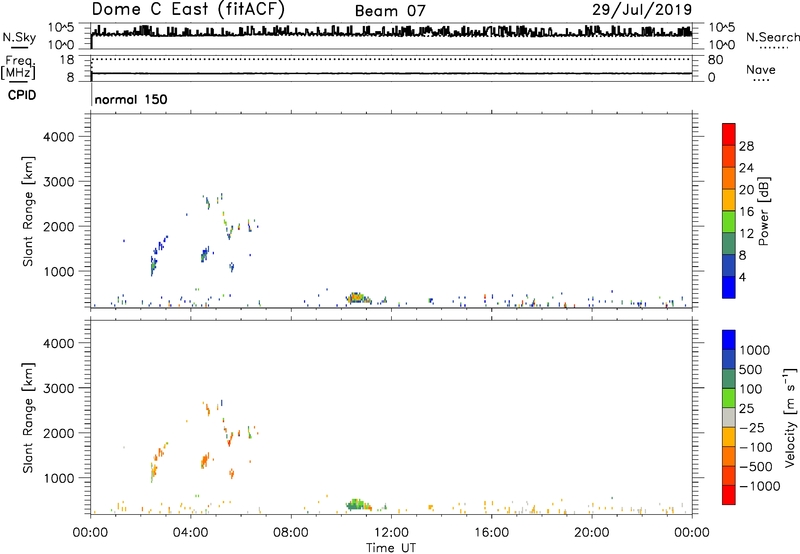Select the gray segment of the Velocity color bar
The height and width of the screenshot is (554, 800).
tap(729, 417)
